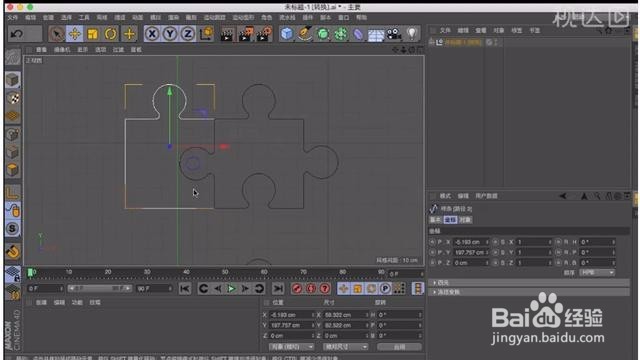
Task: Expand the object tree item in Object Manager
Action: tap(432, 42)
